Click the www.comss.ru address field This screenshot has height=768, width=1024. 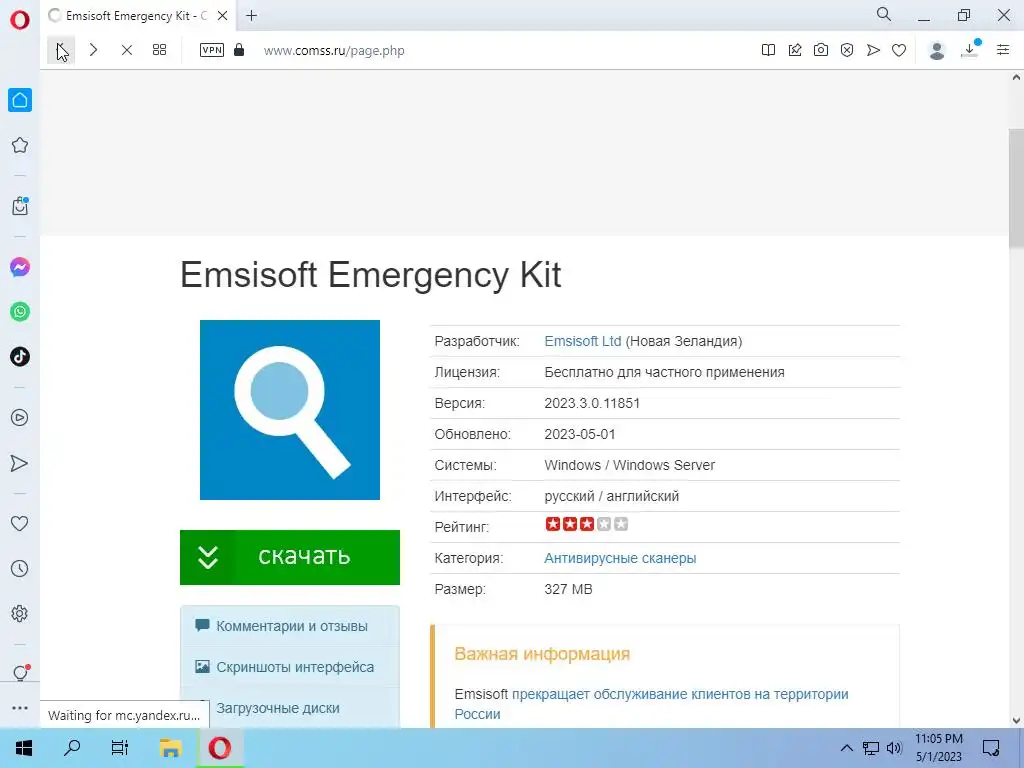pyautogui.click(x=334, y=51)
